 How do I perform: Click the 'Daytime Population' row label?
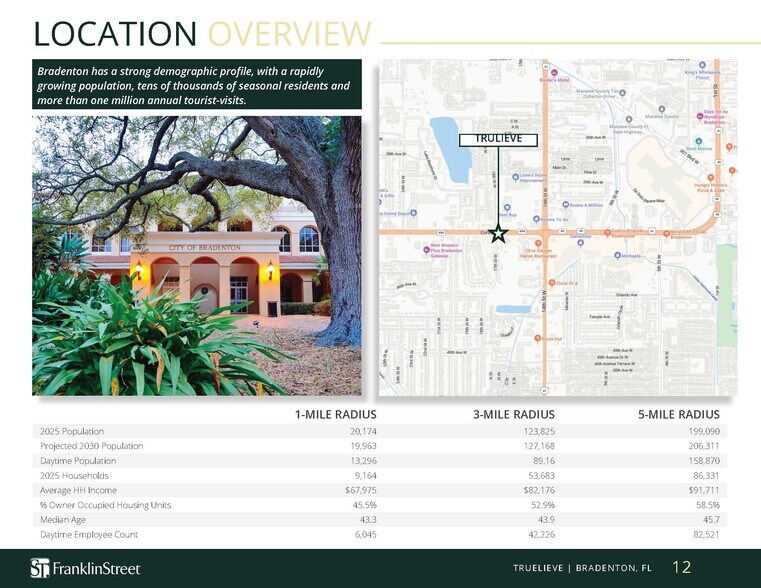pyautogui.click(x=78, y=461)
